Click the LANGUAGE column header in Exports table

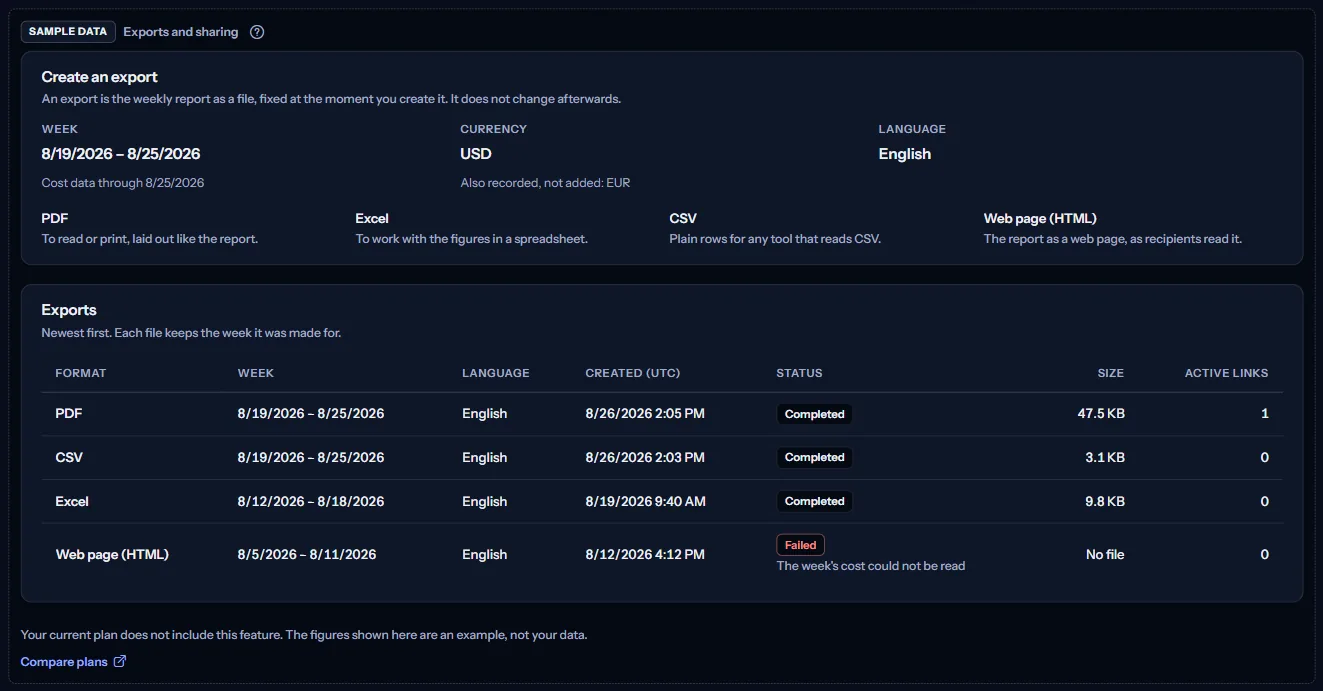click(x=496, y=373)
